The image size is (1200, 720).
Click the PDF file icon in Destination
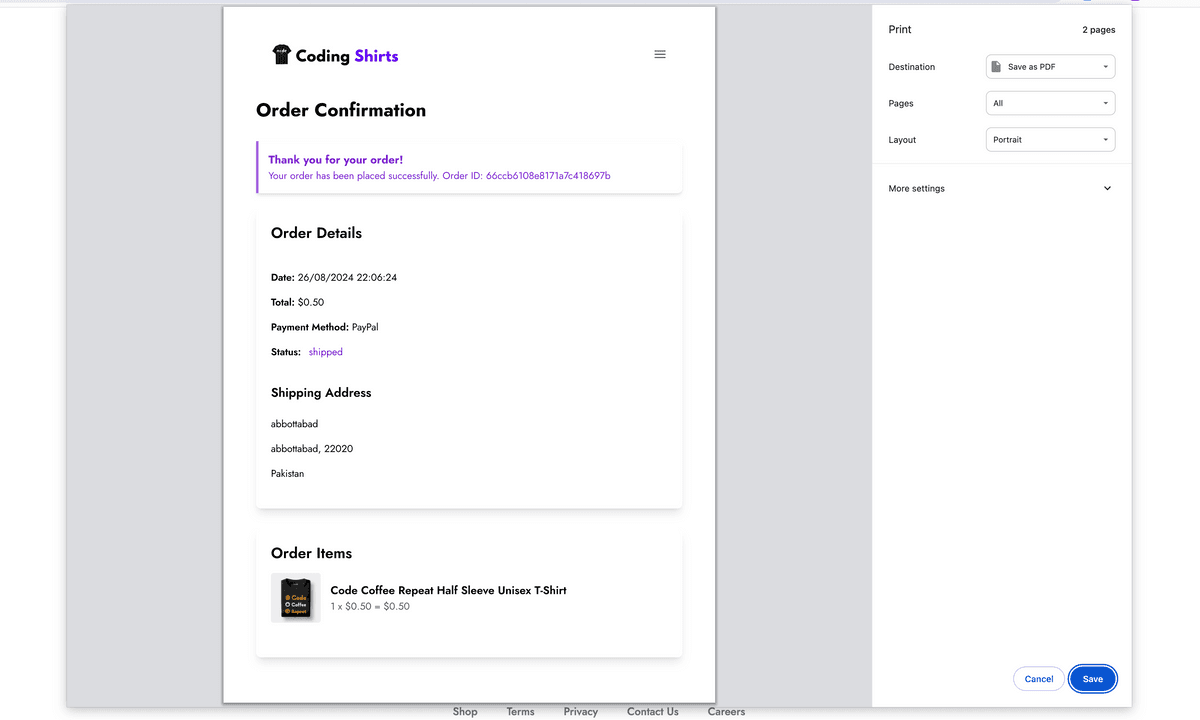[996, 67]
